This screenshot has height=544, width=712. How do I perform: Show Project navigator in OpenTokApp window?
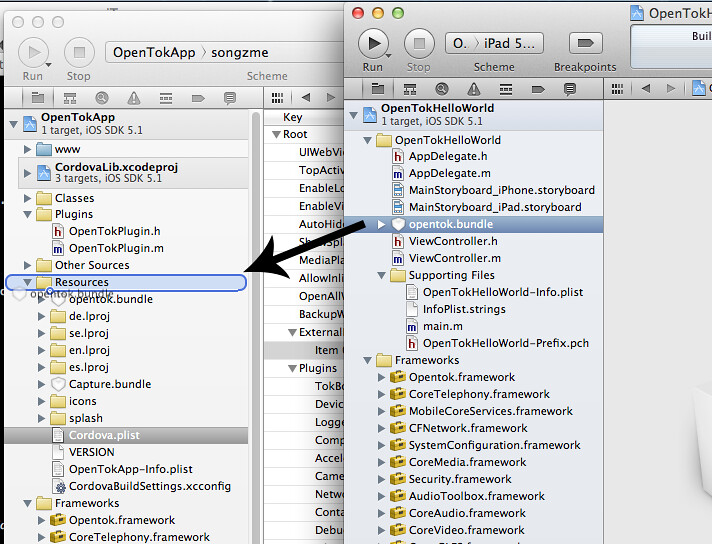click(38, 98)
